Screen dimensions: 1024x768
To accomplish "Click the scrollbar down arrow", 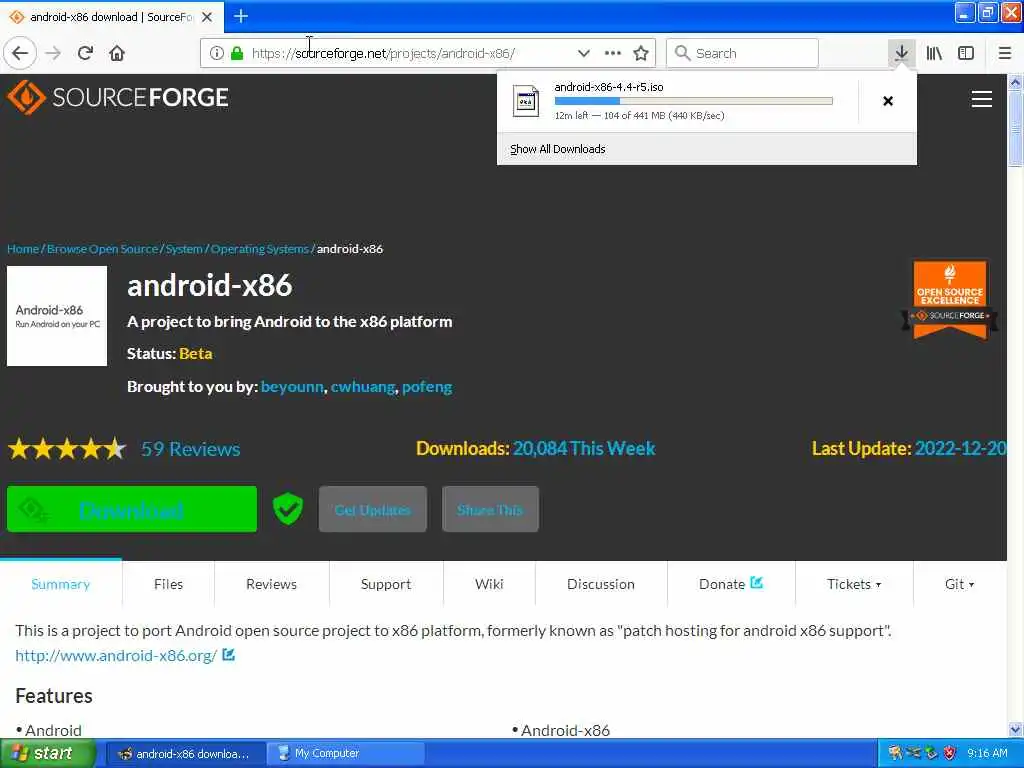I will pos(1015,729).
